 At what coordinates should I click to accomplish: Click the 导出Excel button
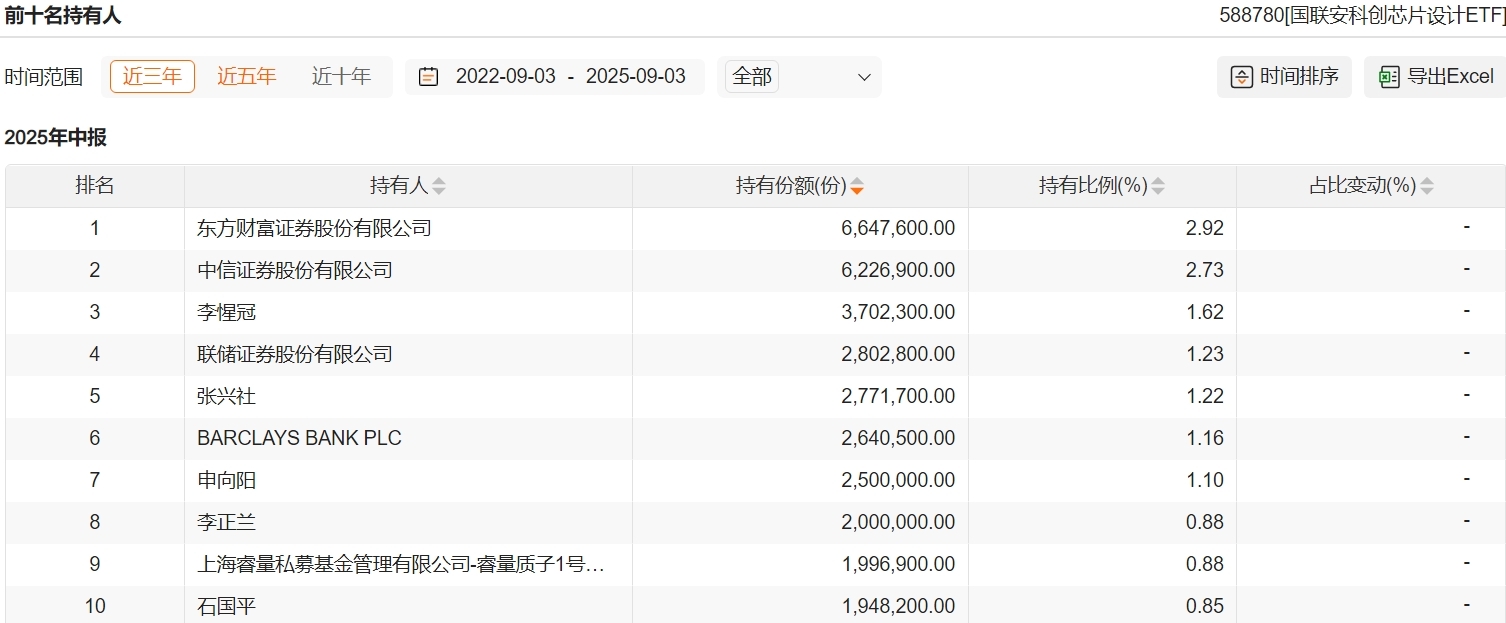coord(1435,77)
